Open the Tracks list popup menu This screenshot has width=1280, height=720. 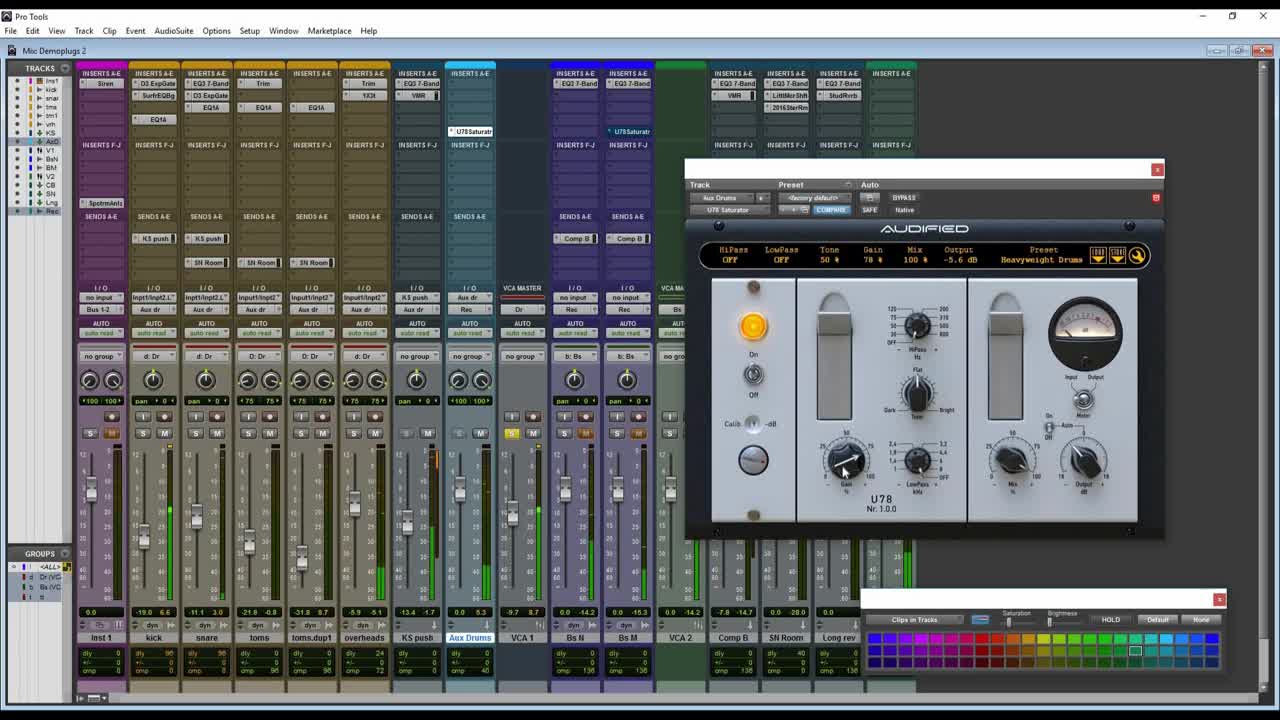pos(64,69)
